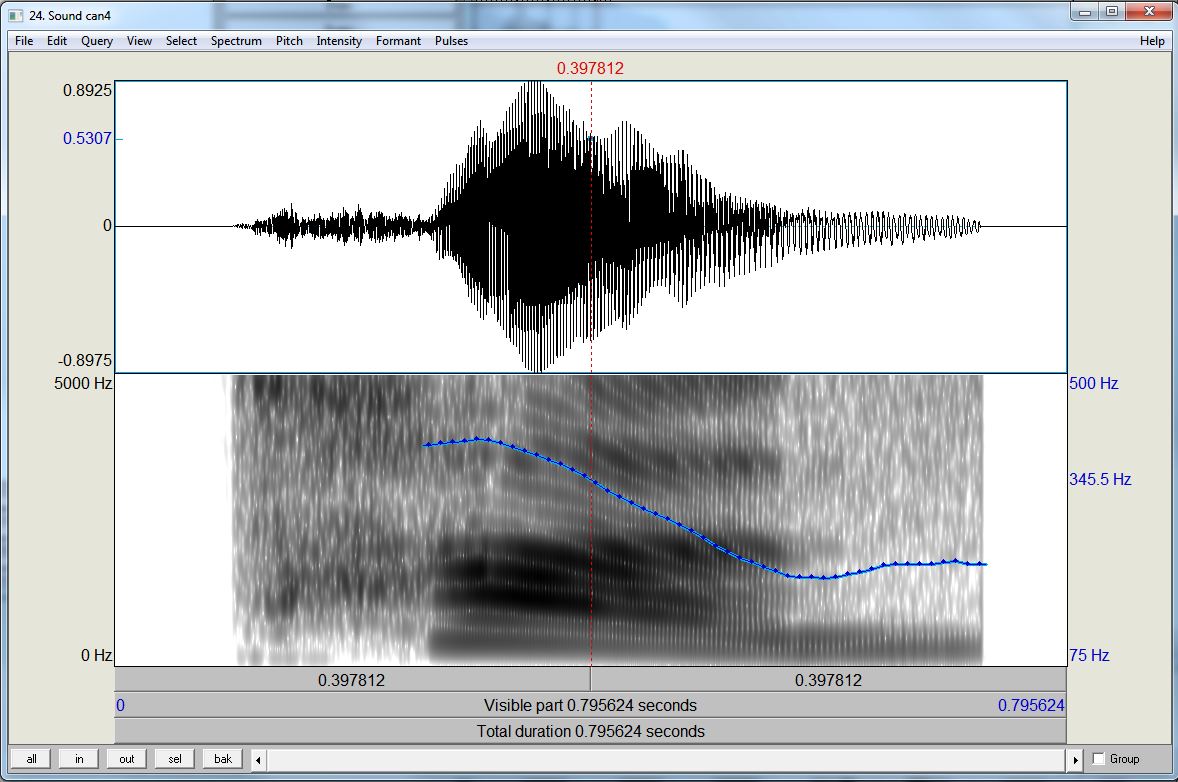Click the blue window end time 0.795624

tap(1031, 705)
